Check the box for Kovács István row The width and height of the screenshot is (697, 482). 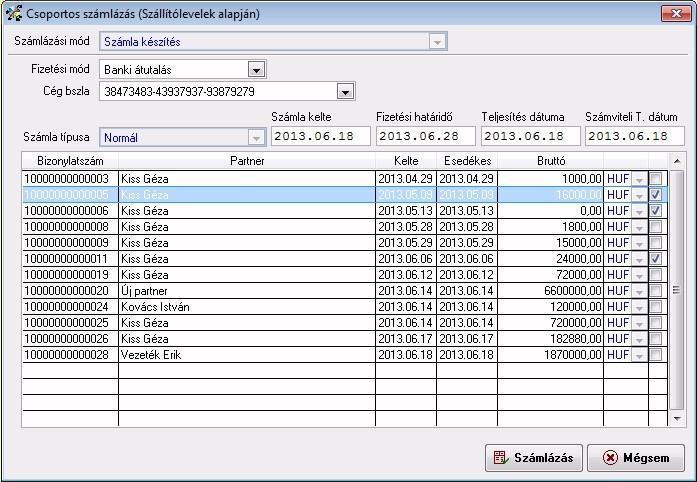656,307
